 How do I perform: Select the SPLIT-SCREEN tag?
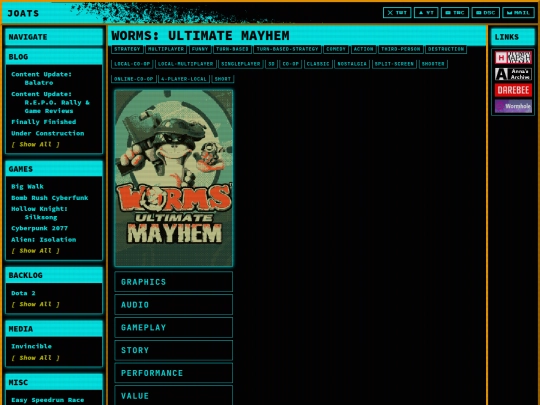tap(394, 64)
